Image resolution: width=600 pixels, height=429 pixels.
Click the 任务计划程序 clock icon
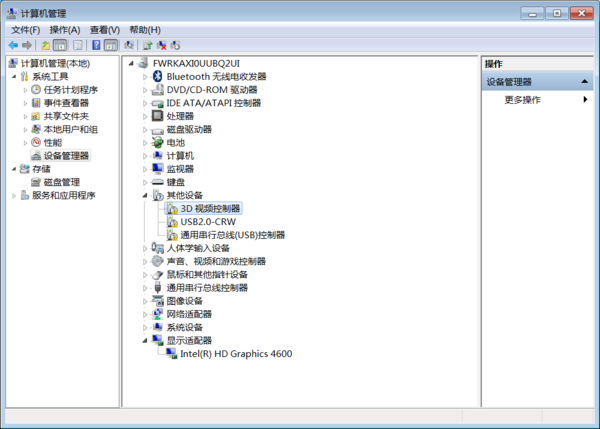tap(36, 90)
